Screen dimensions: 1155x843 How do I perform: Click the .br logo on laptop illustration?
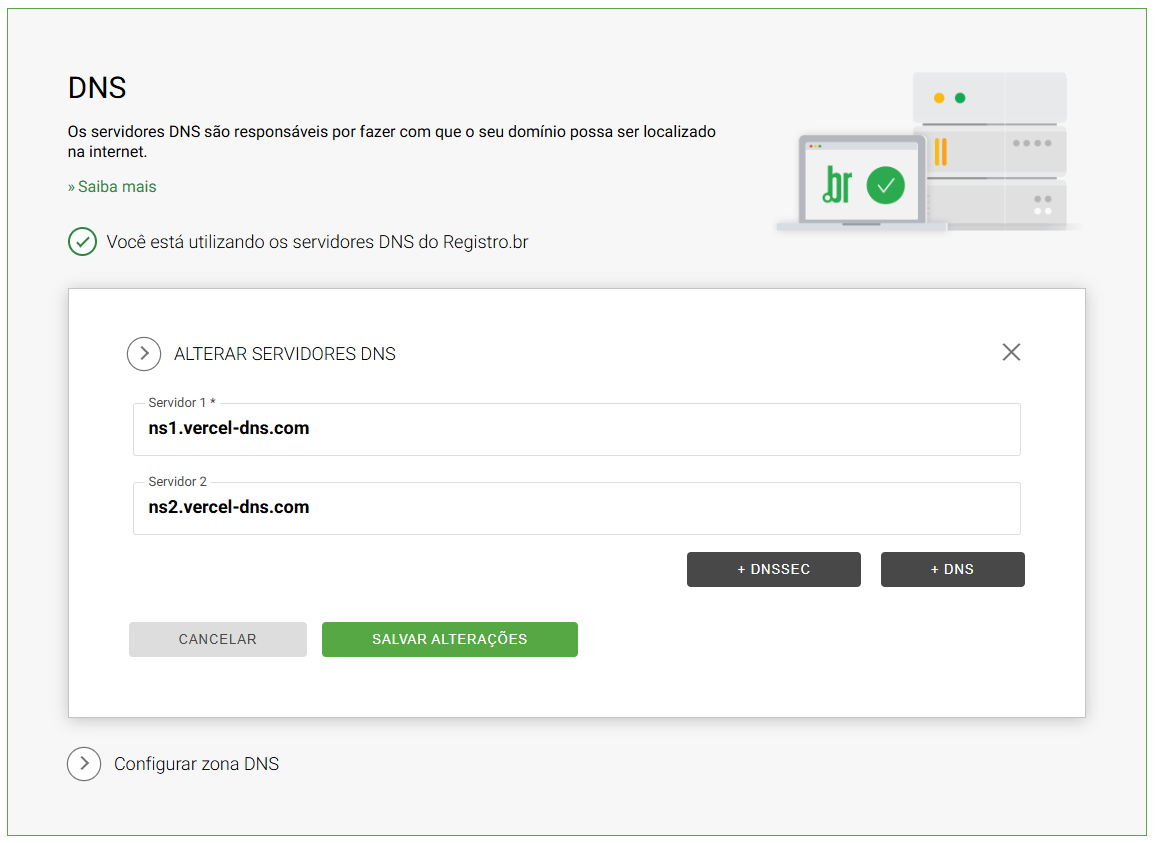pos(837,184)
